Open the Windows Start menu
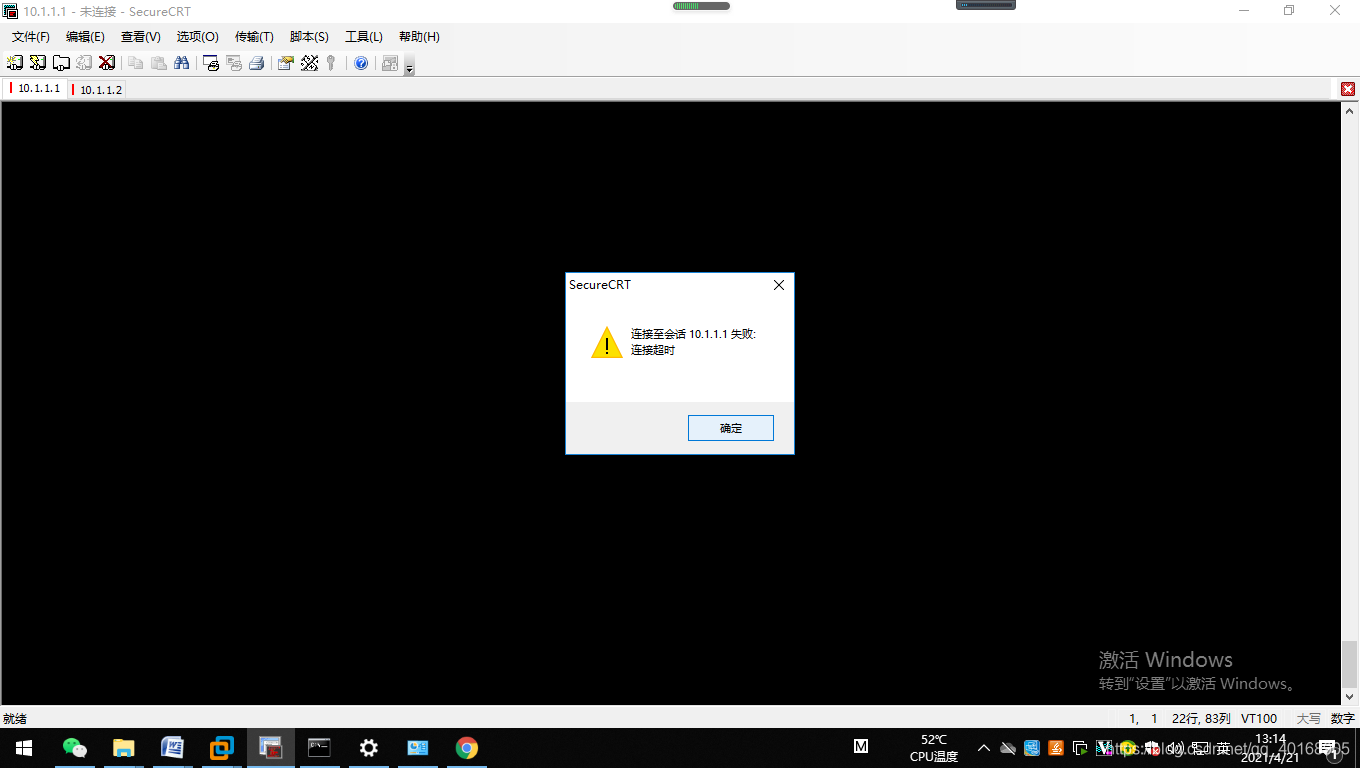The height and width of the screenshot is (768, 1360). (24, 748)
